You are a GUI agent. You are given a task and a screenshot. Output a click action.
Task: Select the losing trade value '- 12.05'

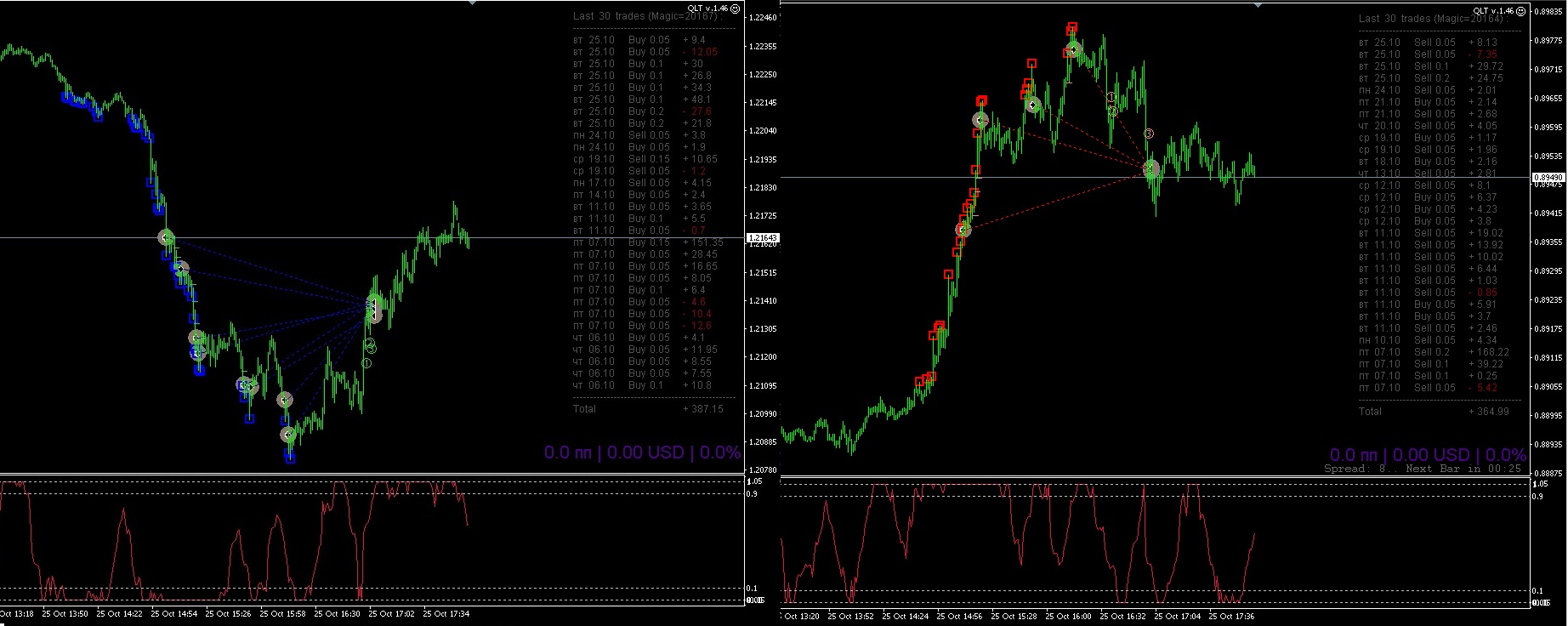pos(701,52)
